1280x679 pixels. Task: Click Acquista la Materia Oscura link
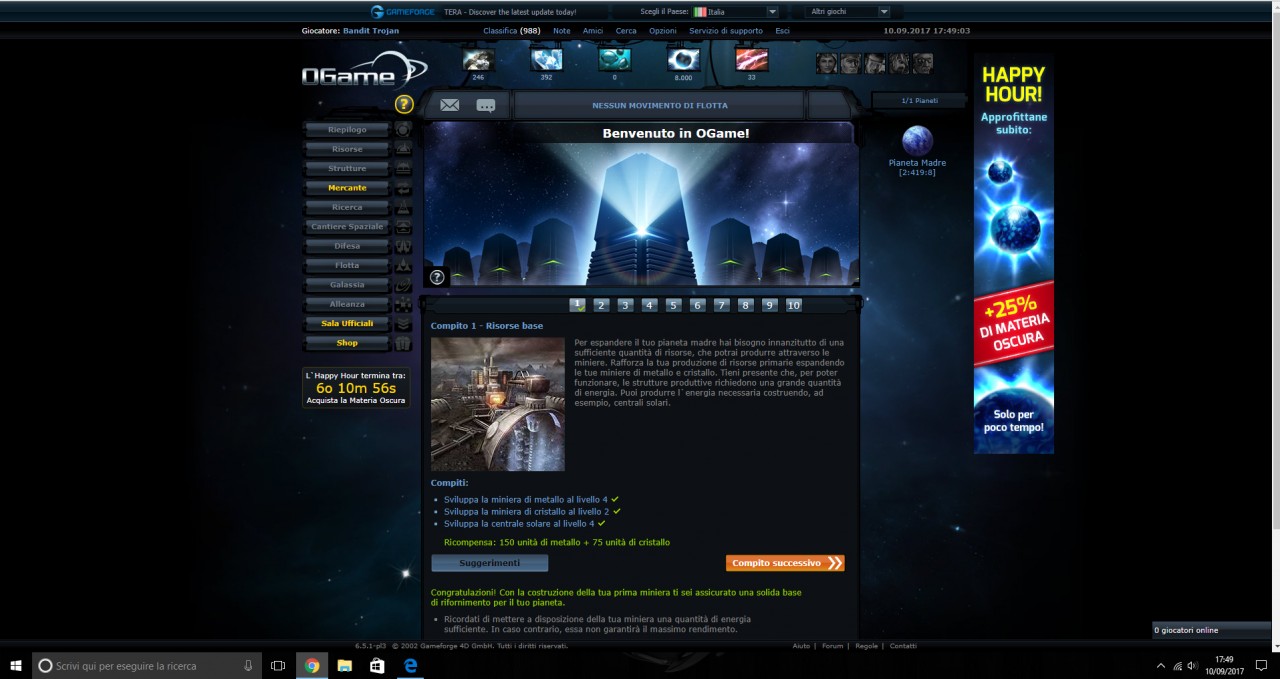pos(356,401)
